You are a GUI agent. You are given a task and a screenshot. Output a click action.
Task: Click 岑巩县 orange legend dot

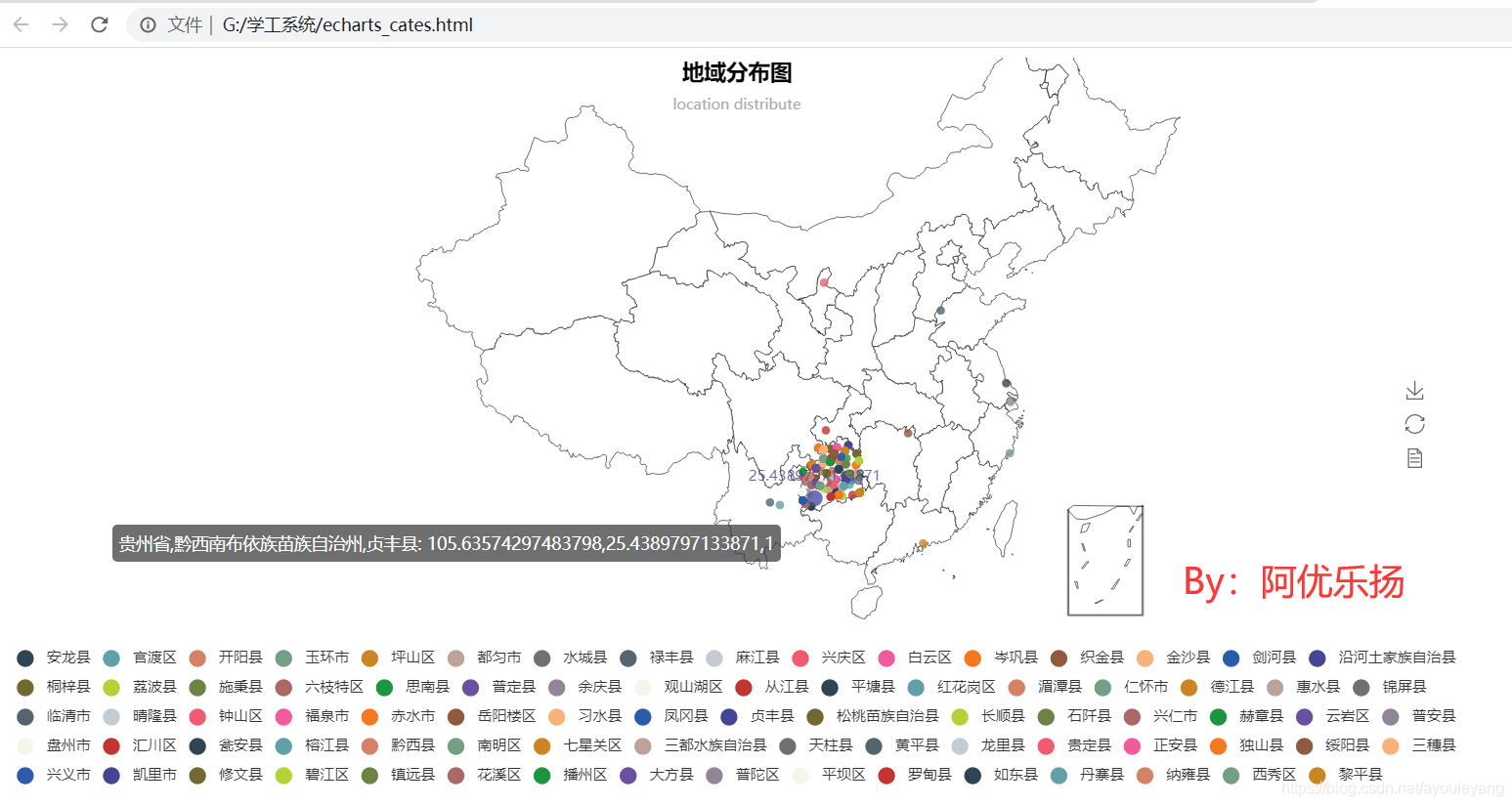(972, 658)
